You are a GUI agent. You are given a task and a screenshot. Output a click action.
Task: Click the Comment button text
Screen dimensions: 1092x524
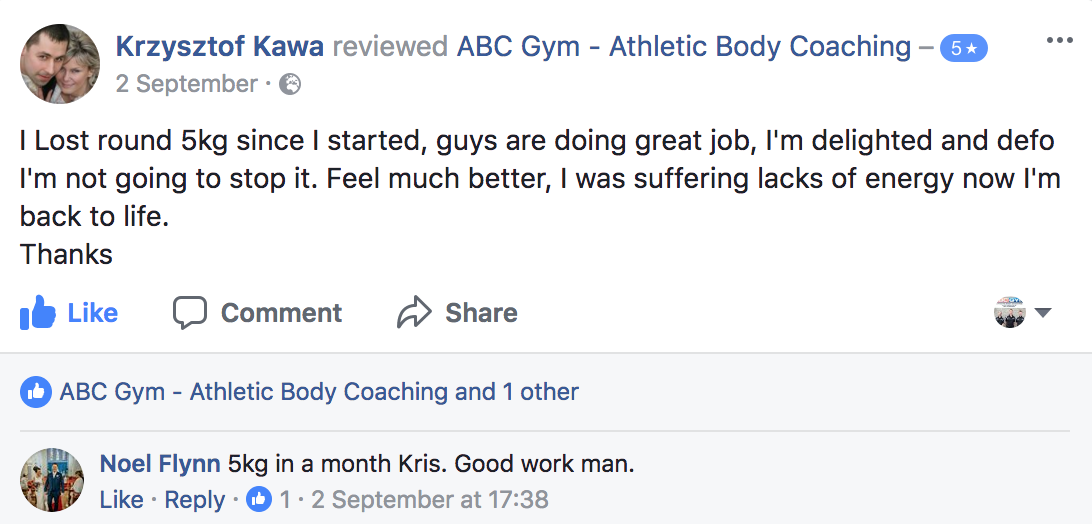click(x=281, y=313)
